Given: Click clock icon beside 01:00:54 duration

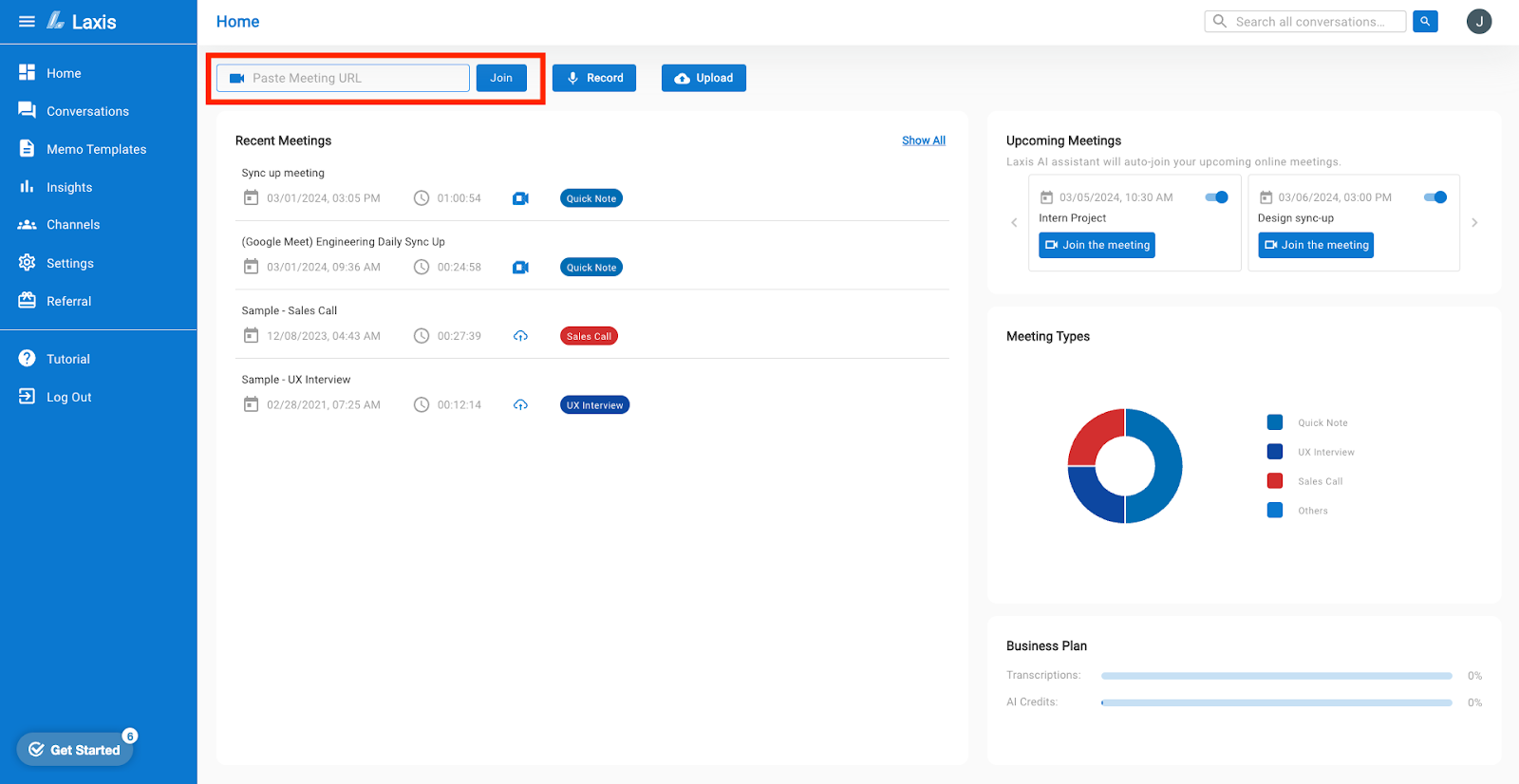Looking at the screenshot, I should coord(422,198).
